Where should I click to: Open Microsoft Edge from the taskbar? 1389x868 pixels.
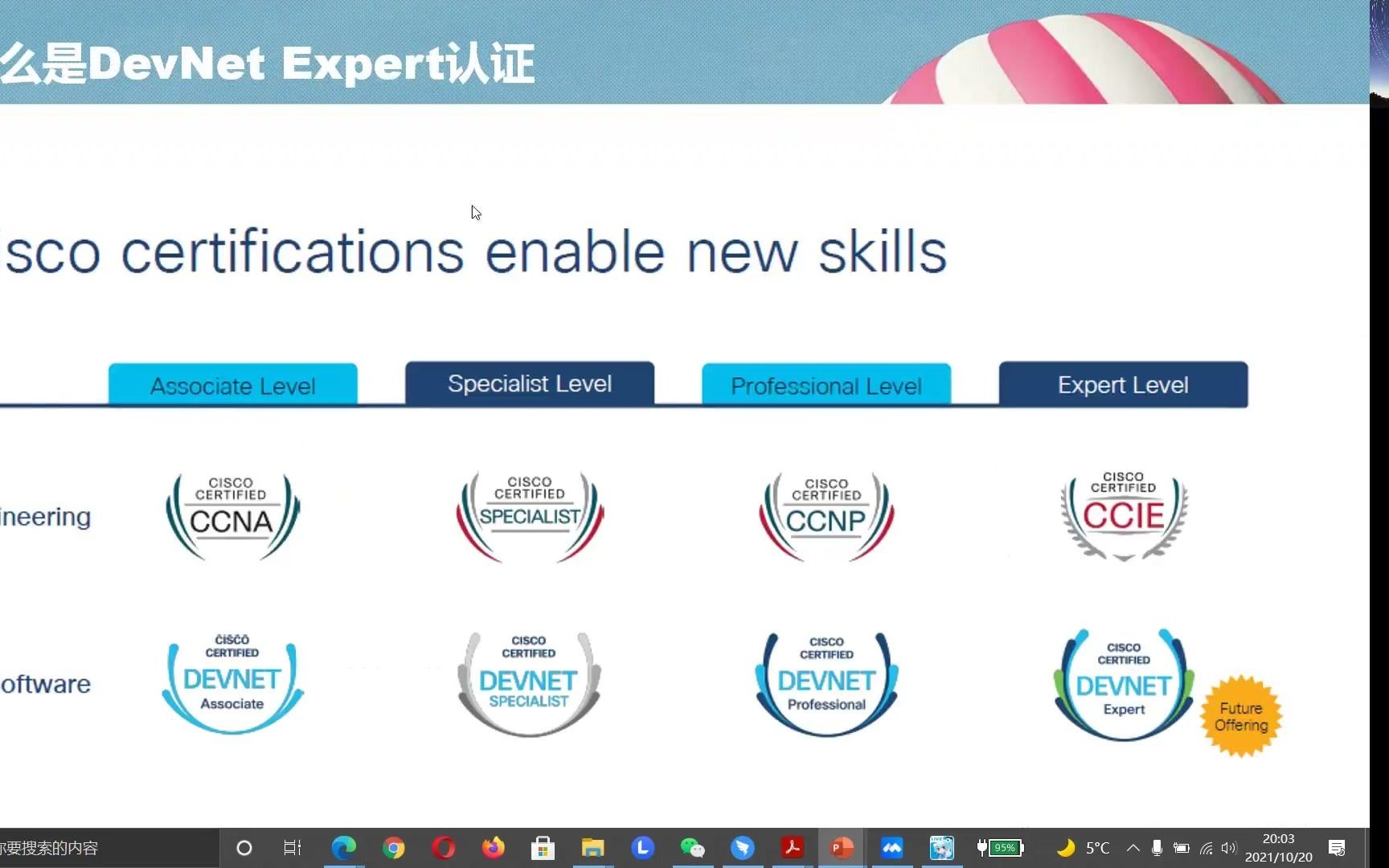pos(343,848)
